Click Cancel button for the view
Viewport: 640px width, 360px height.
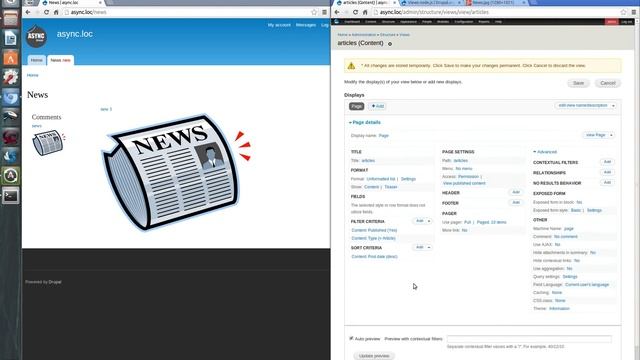(x=608, y=83)
